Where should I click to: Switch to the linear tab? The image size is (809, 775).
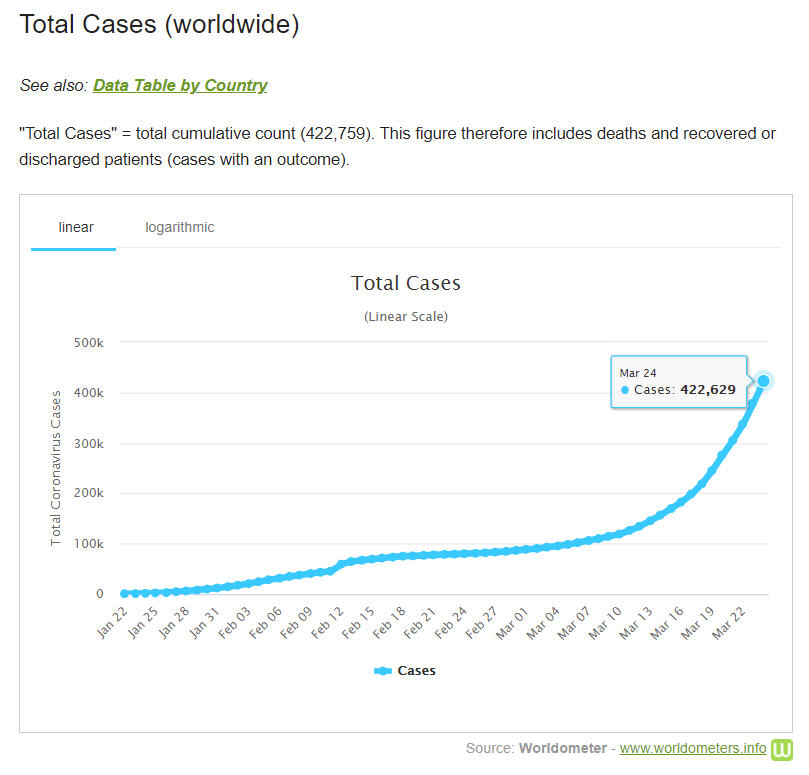(76, 227)
